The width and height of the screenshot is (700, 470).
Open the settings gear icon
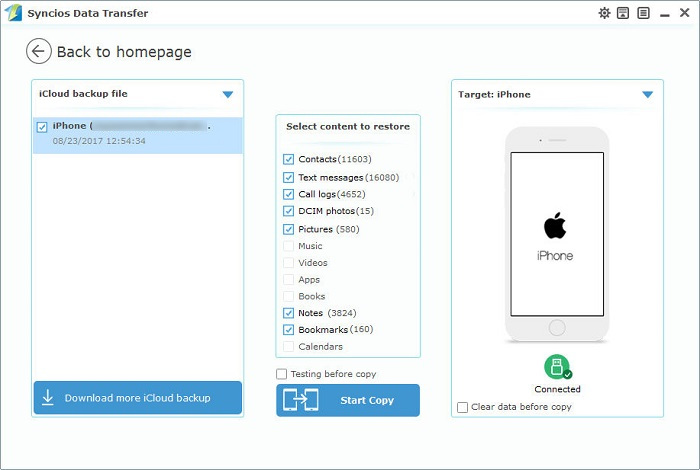(604, 13)
